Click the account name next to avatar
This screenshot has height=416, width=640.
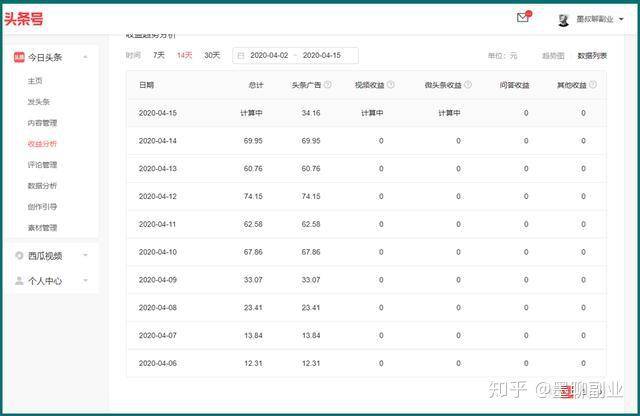click(x=595, y=19)
